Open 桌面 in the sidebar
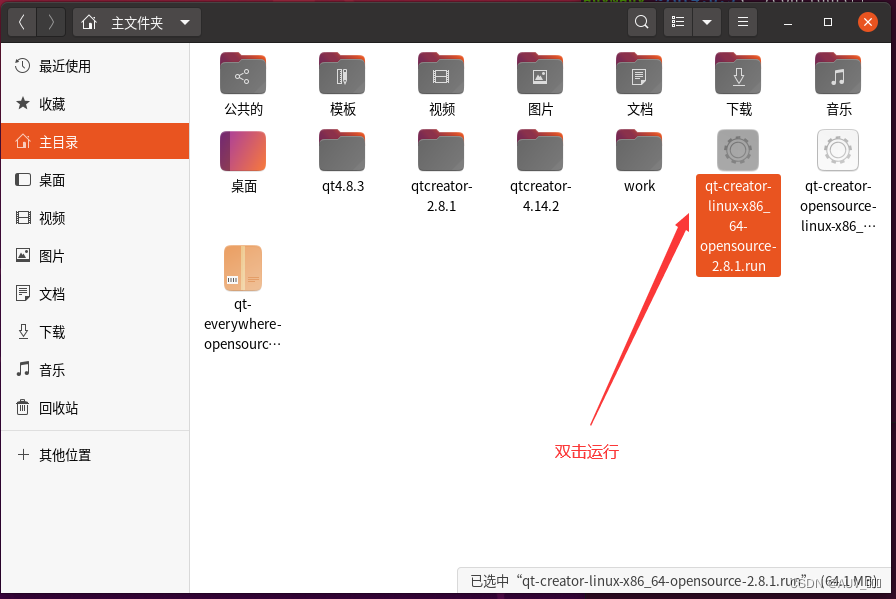This screenshot has height=599, width=896. tap(95, 180)
